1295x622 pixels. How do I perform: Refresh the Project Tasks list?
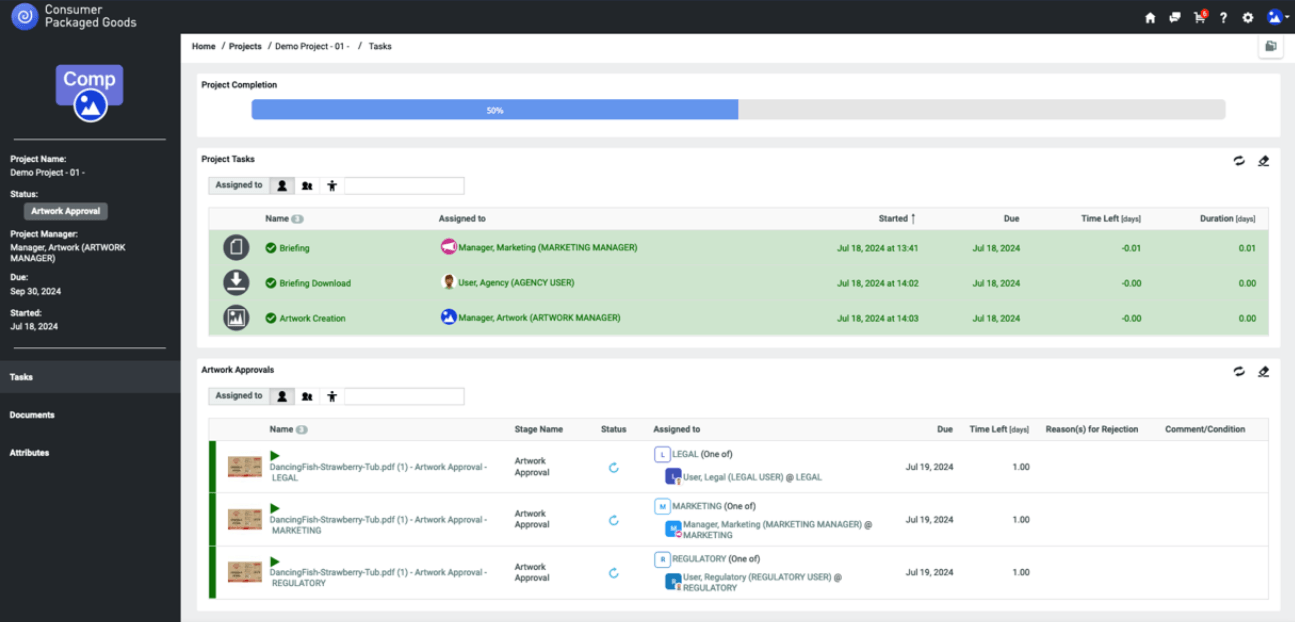pyautogui.click(x=1239, y=160)
